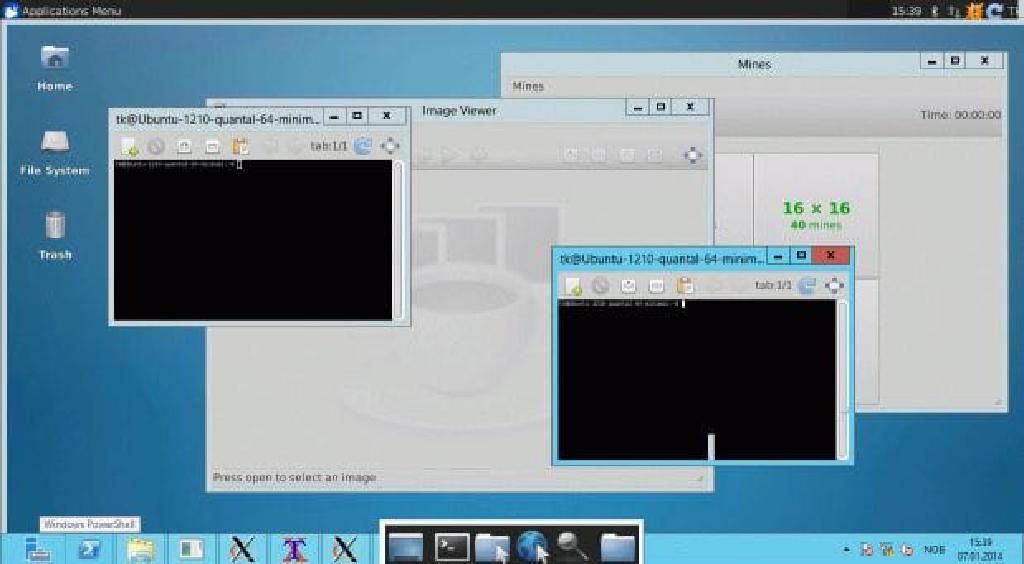Click the first black X taskbar icon

242,550
